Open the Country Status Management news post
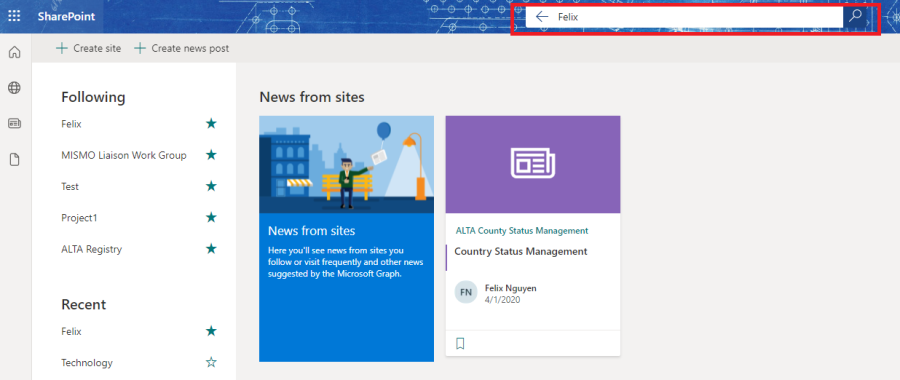 pyautogui.click(x=521, y=251)
